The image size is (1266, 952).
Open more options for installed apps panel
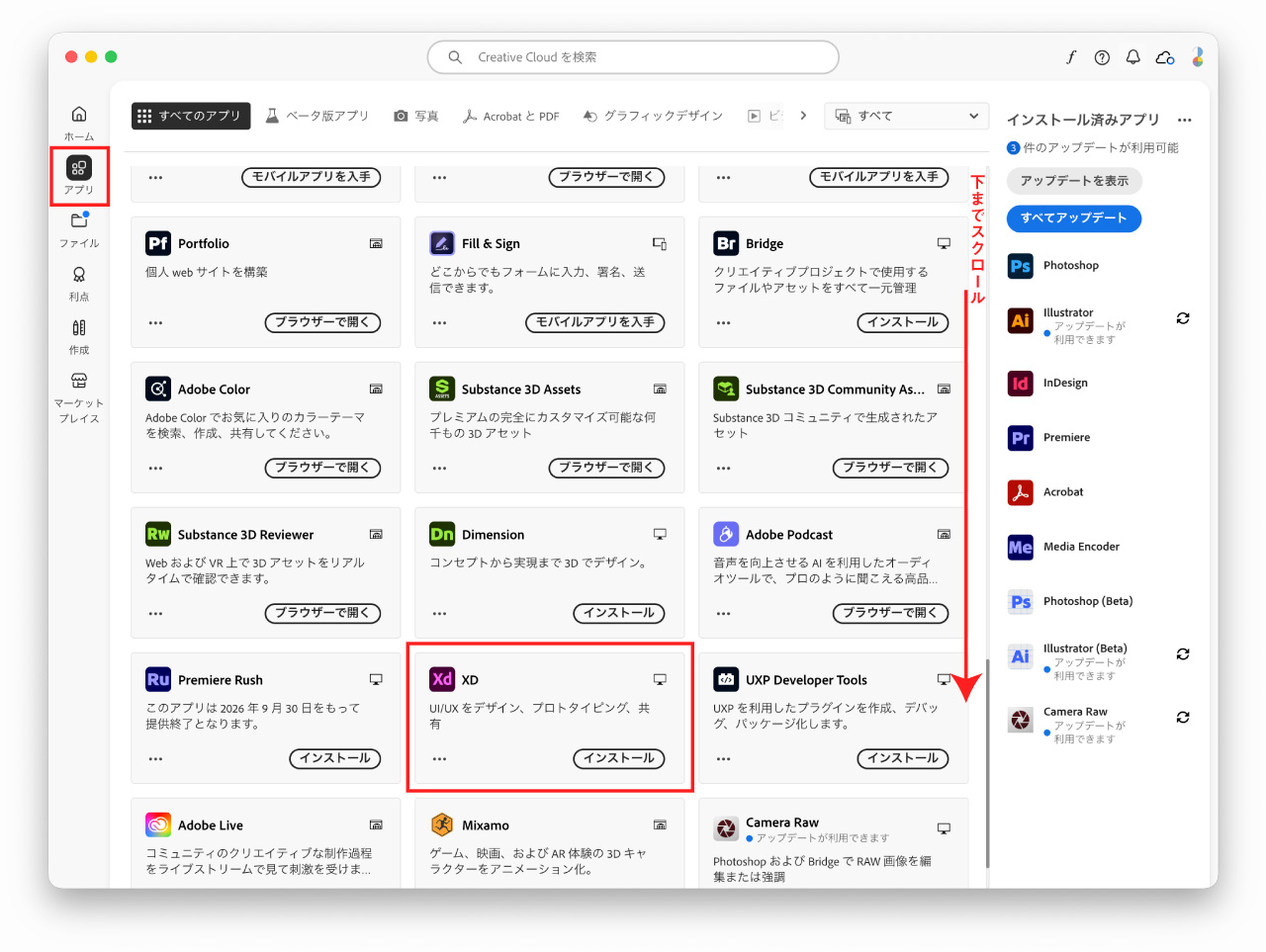click(x=1185, y=120)
